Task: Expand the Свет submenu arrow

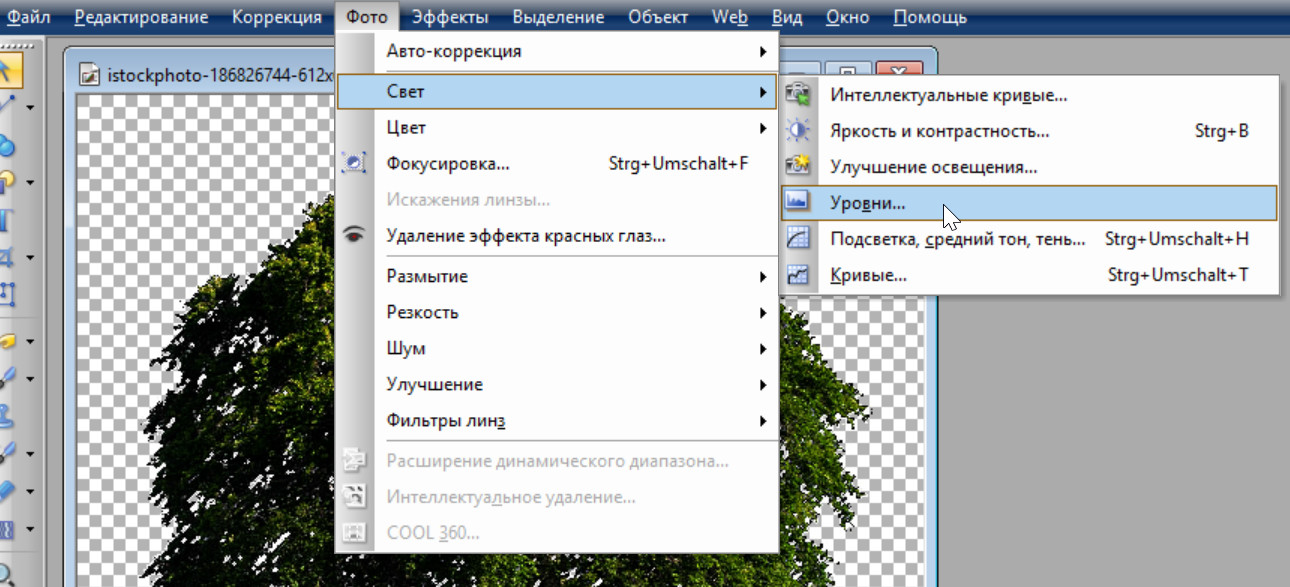Action: pos(763,92)
